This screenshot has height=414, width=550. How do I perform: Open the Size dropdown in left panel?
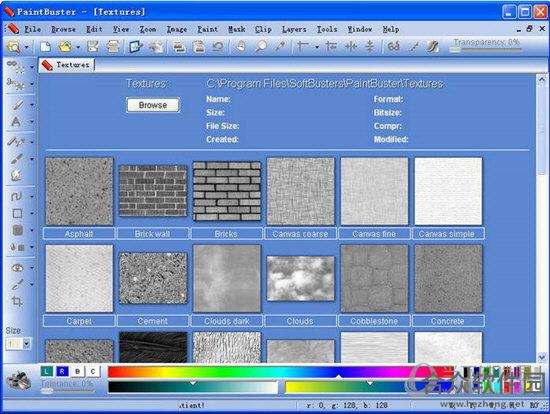27,343
